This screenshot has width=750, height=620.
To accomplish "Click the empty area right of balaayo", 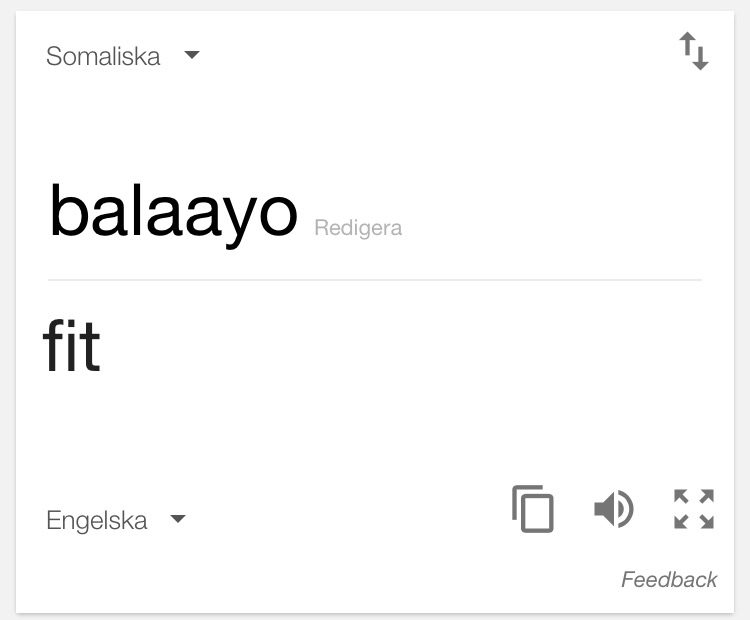I will 550,215.
